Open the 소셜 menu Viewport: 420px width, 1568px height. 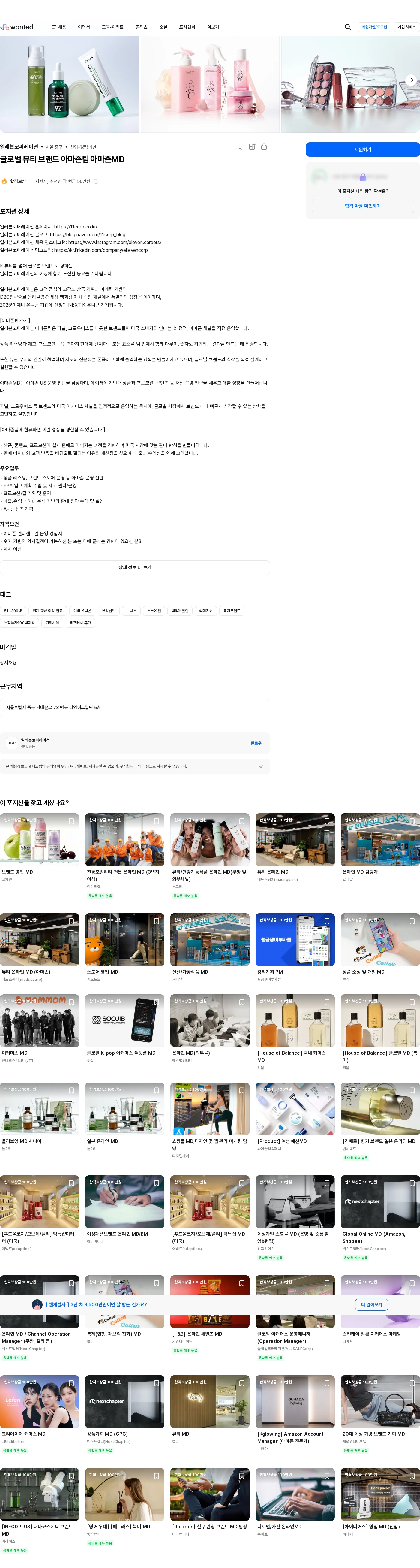point(163,27)
